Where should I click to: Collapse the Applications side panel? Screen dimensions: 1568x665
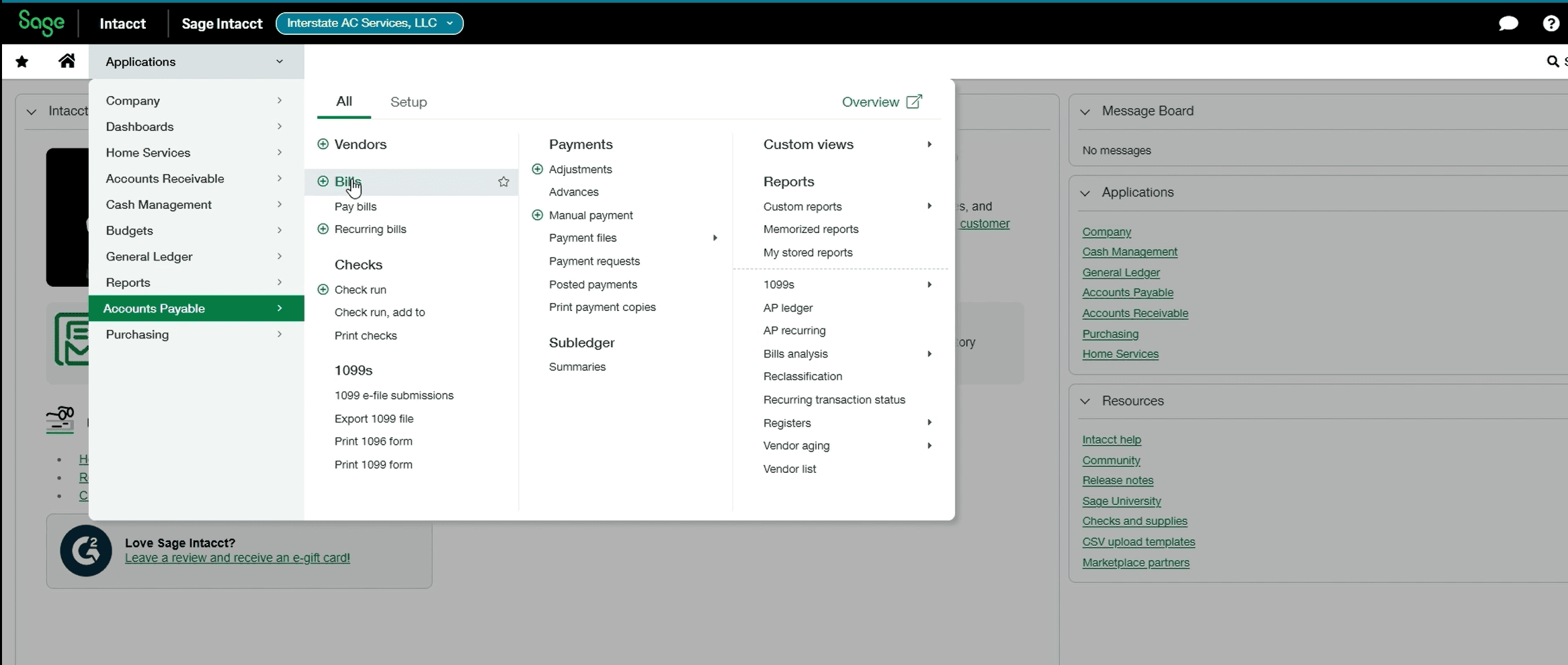coord(1085,193)
